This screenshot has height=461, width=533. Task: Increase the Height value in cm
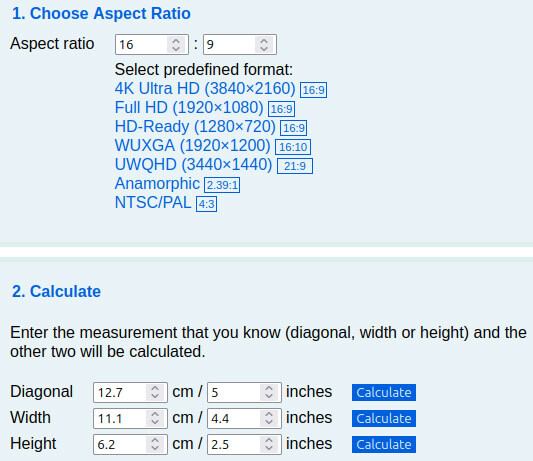[x=155, y=440]
